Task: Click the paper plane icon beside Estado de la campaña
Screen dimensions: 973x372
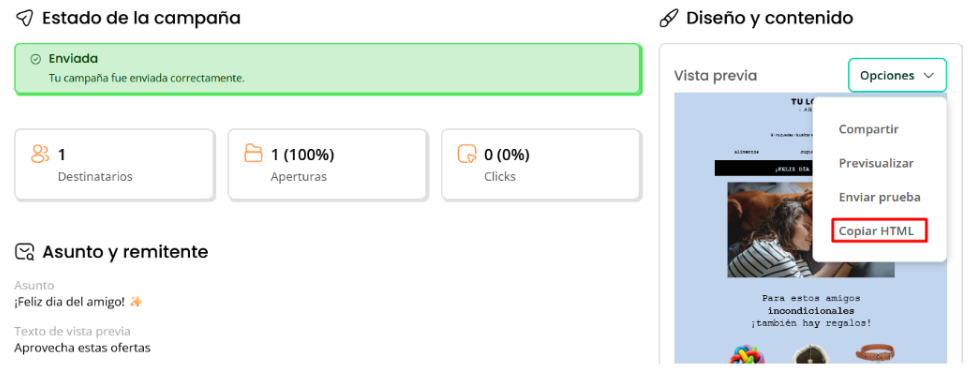Action: [x=24, y=19]
